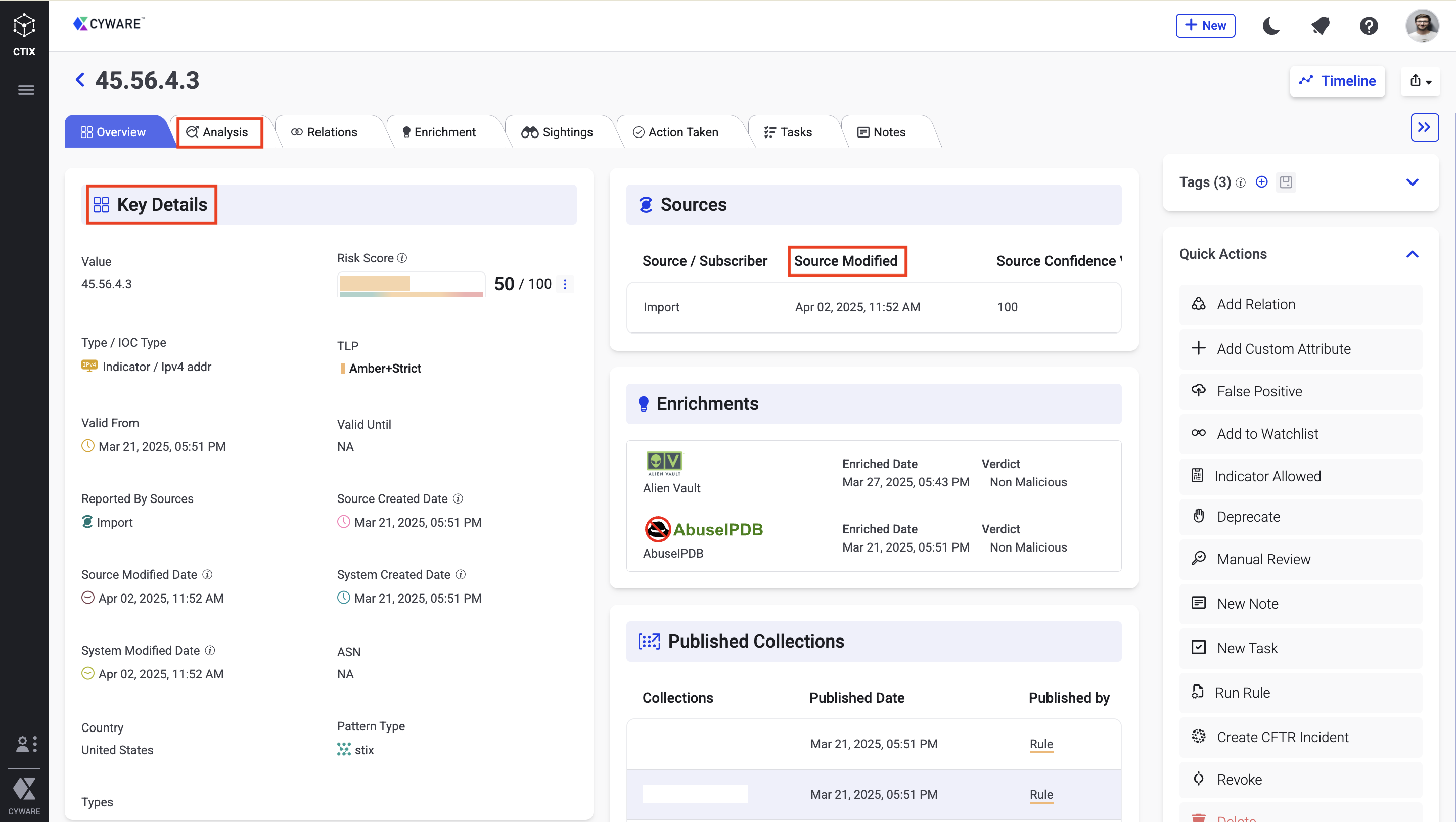Open Risk Score three-dot options menu
Viewport: 1456px width, 822px height.
point(565,284)
